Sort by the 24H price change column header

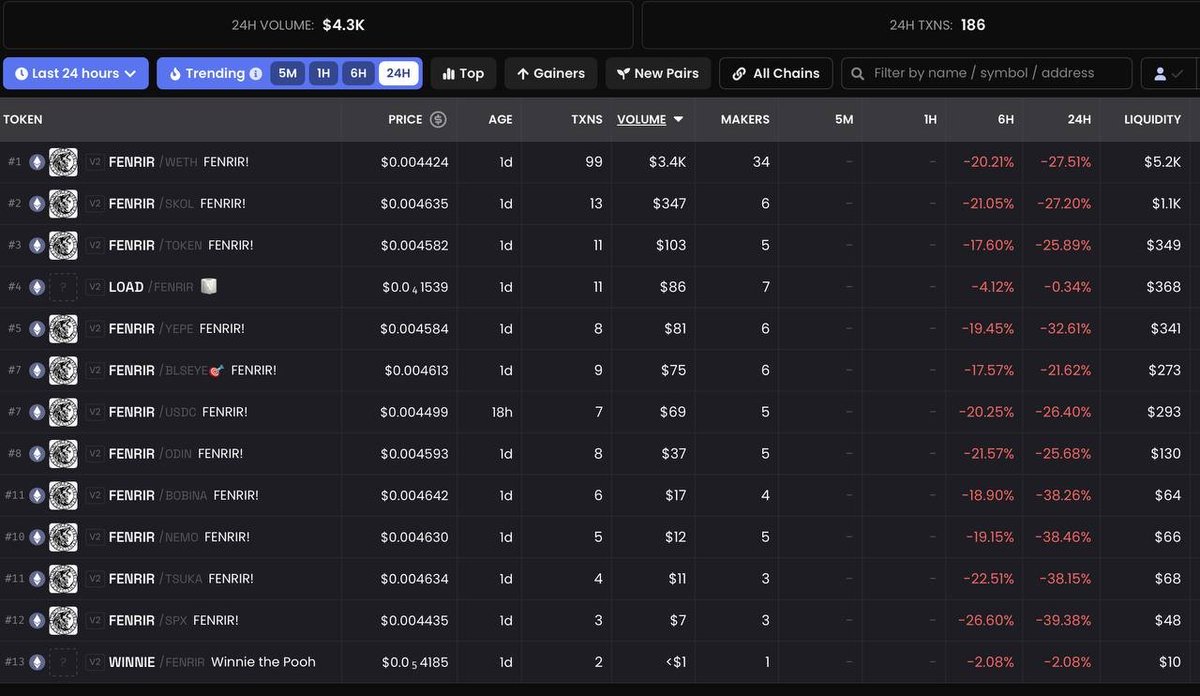coord(1079,119)
